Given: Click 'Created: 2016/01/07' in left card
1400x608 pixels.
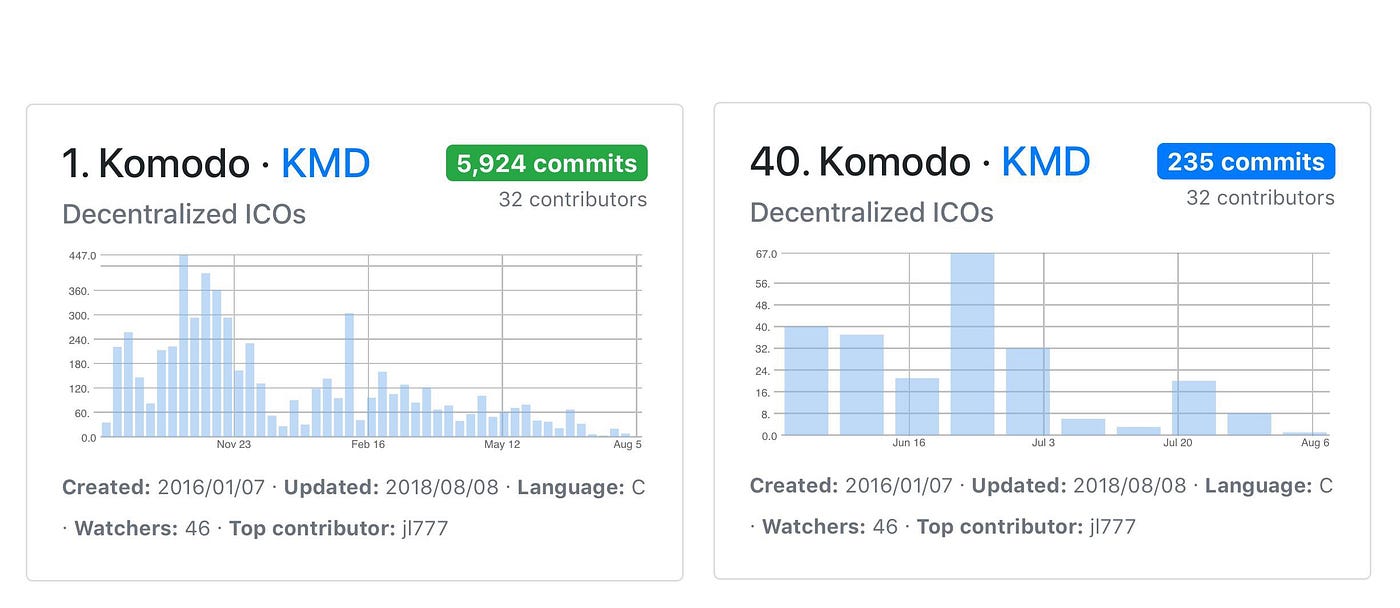Looking at the screenshot, I should [163, 488].
